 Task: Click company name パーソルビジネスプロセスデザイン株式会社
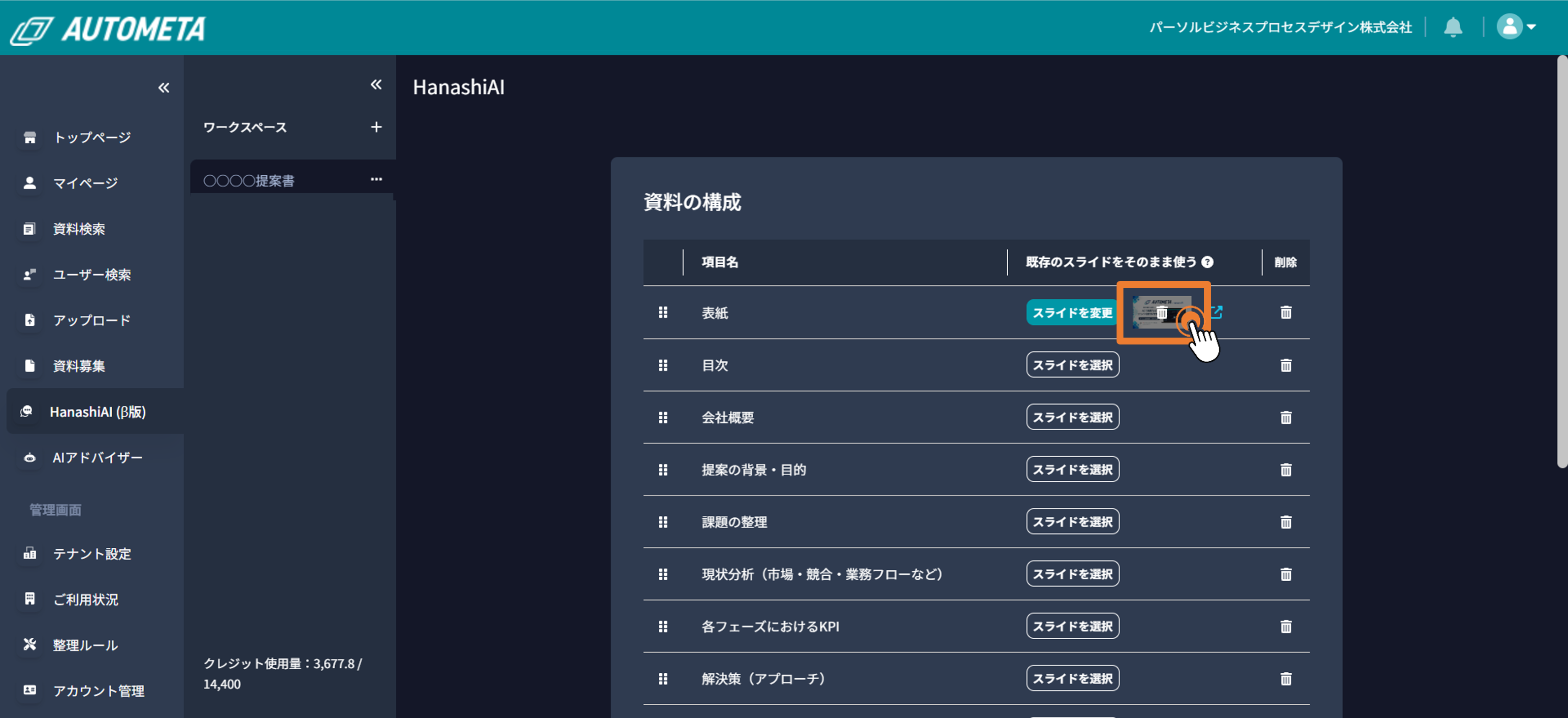[1280, 28]
